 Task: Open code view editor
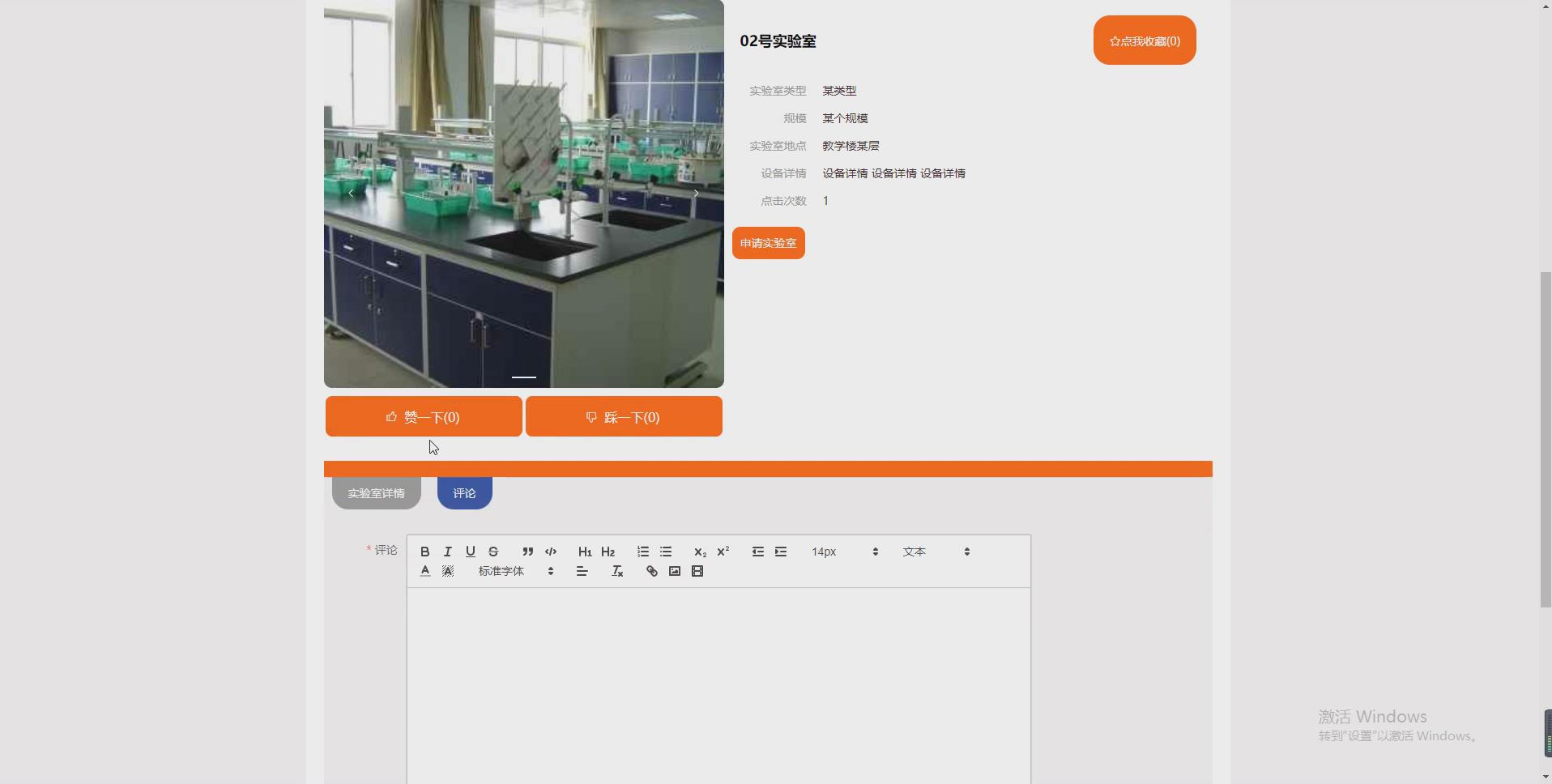(x=550, y=552)
